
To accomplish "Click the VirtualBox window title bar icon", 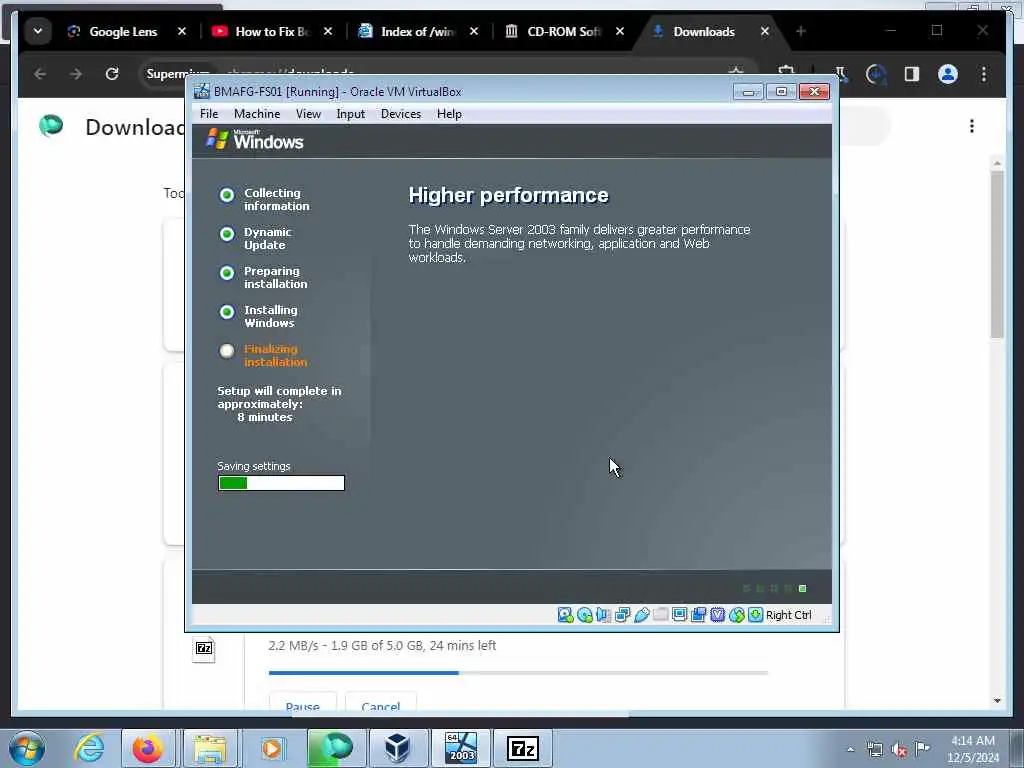I will (x=202, y=91).
